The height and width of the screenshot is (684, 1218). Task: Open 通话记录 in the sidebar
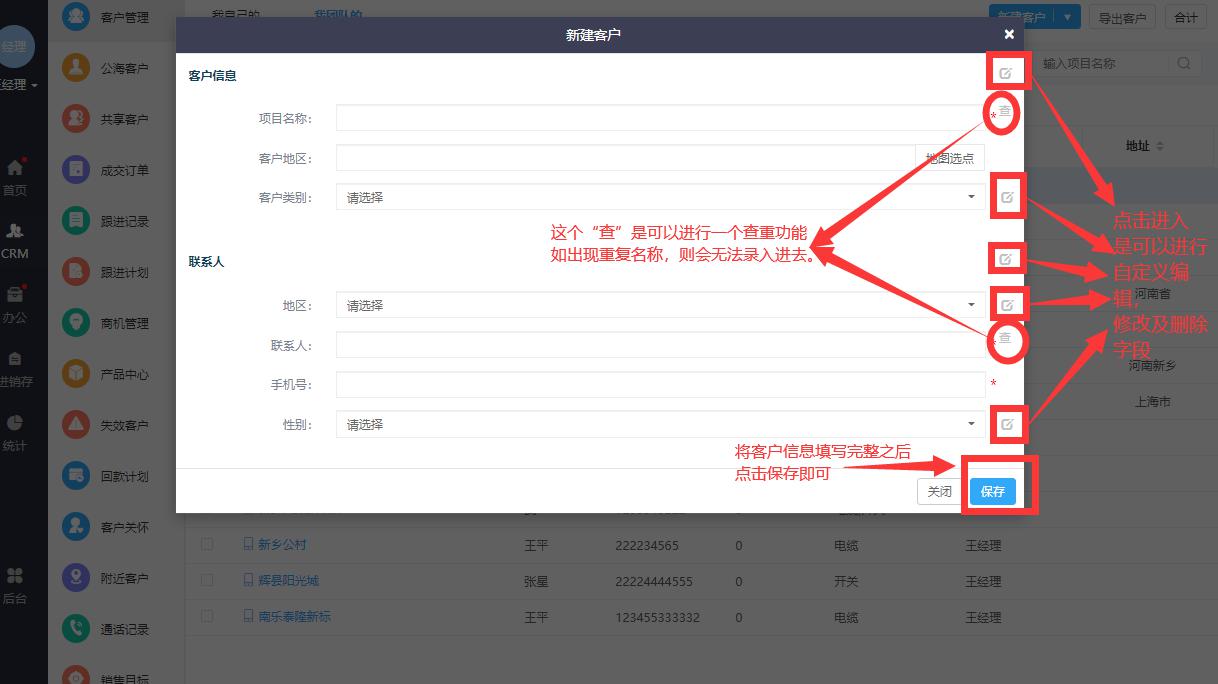click(x=106, y=629)
